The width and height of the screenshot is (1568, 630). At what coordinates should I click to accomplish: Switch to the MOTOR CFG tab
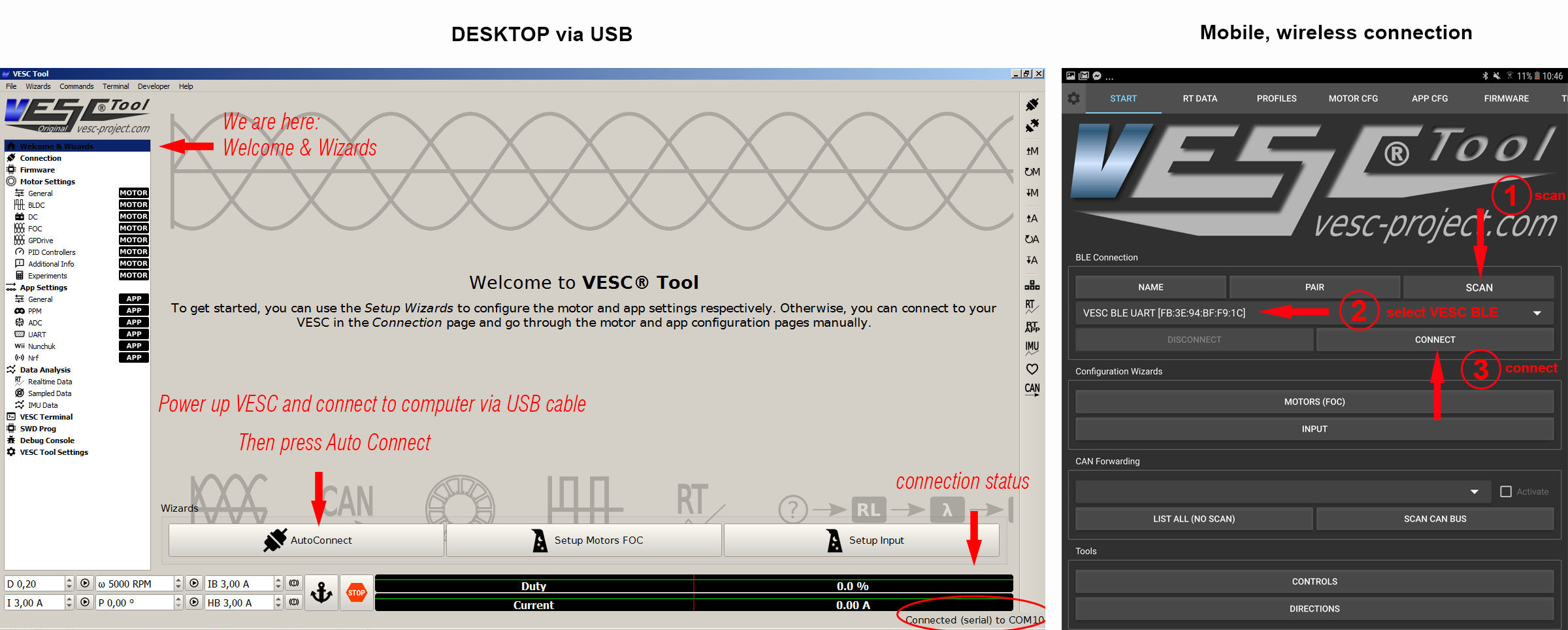[x=1353, y=99]
